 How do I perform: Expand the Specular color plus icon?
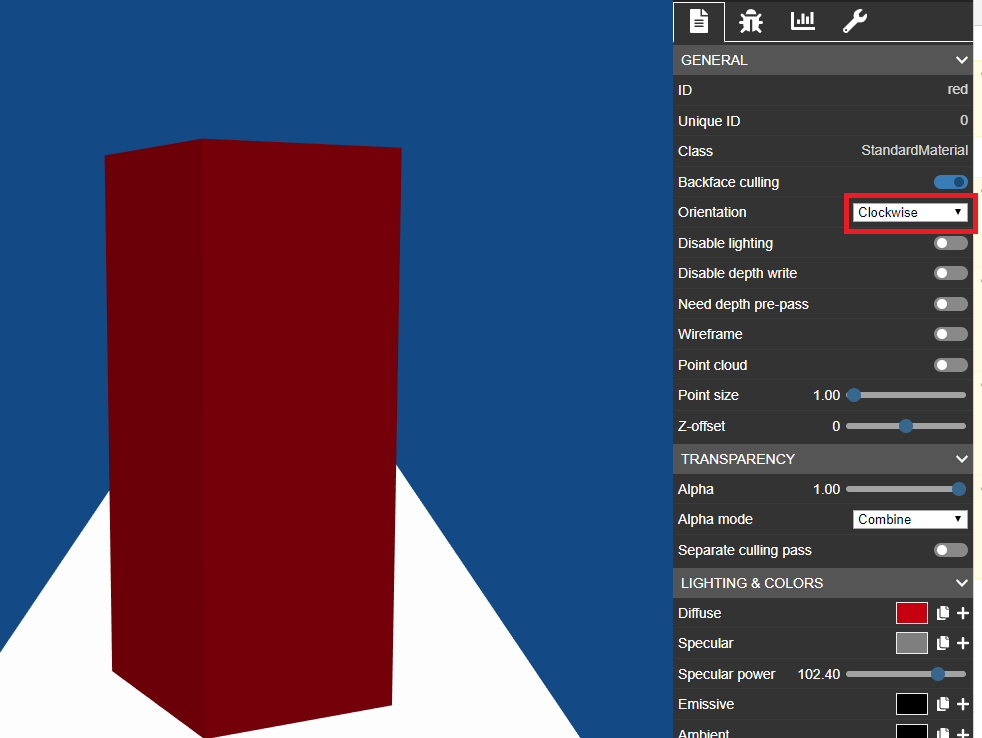point(963,643)
